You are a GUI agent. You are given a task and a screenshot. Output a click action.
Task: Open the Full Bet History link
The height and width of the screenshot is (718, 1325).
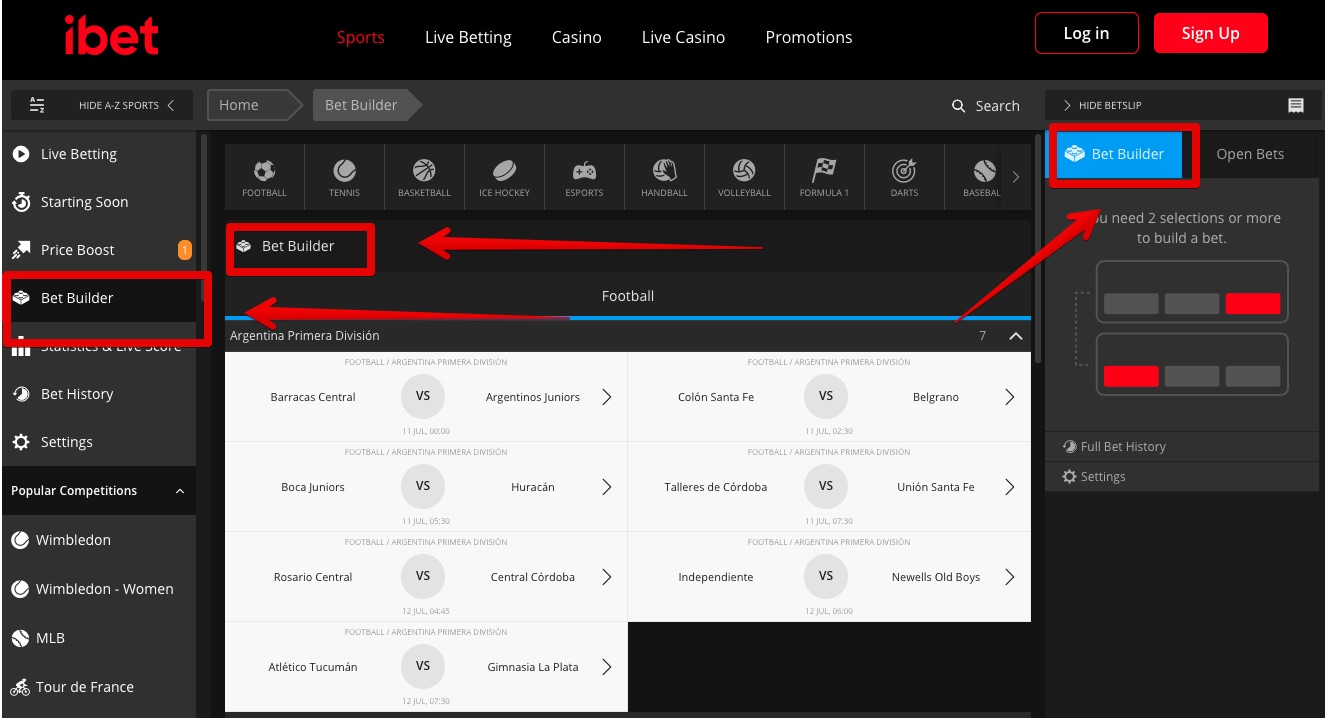tap(1123, 447)
